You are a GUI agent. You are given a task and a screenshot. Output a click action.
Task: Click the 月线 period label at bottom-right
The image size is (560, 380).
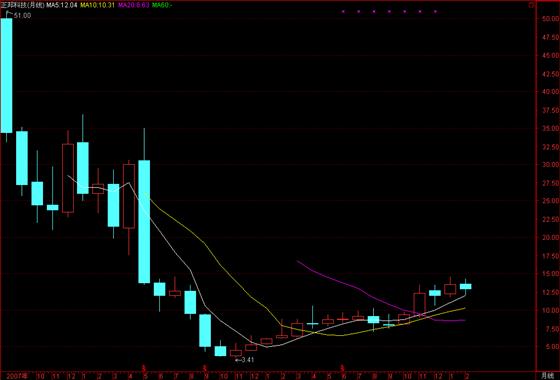point(547,376)
